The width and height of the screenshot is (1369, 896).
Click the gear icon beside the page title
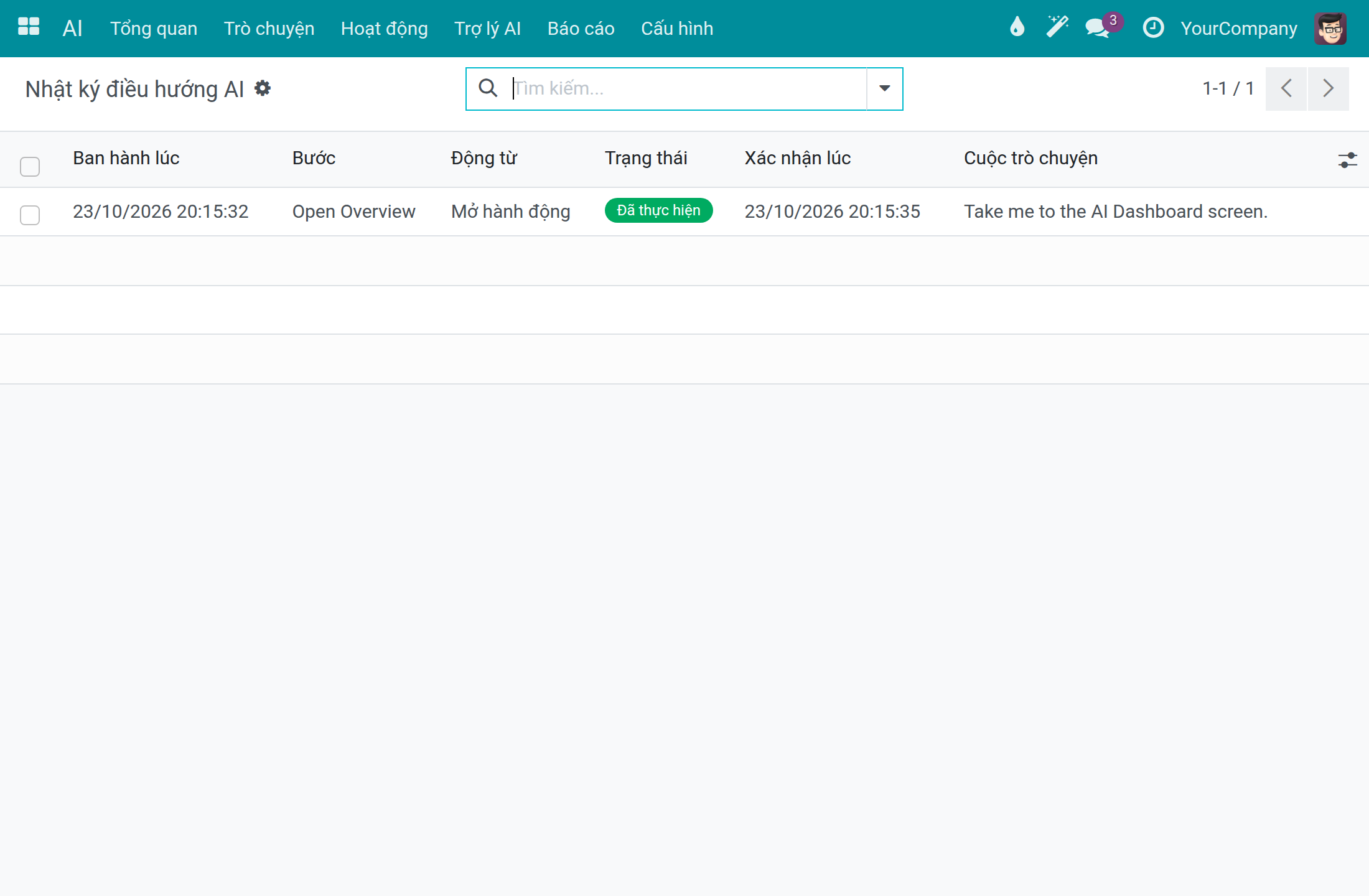pyautogui.click(x=263, y=88)
